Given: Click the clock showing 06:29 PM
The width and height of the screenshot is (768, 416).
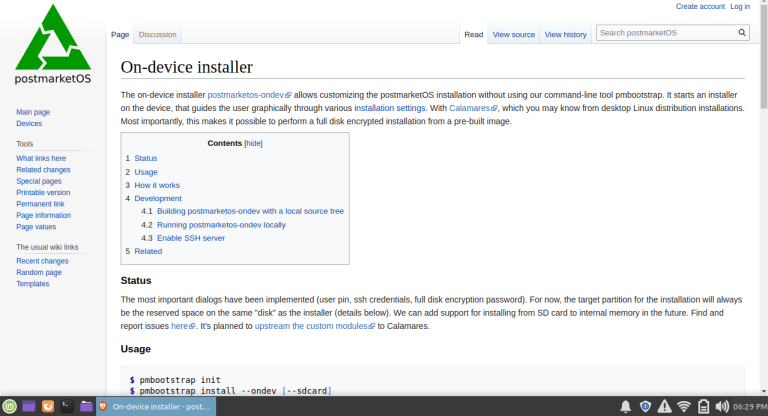Looking at the screenshot, I should (x=749, y=407).
